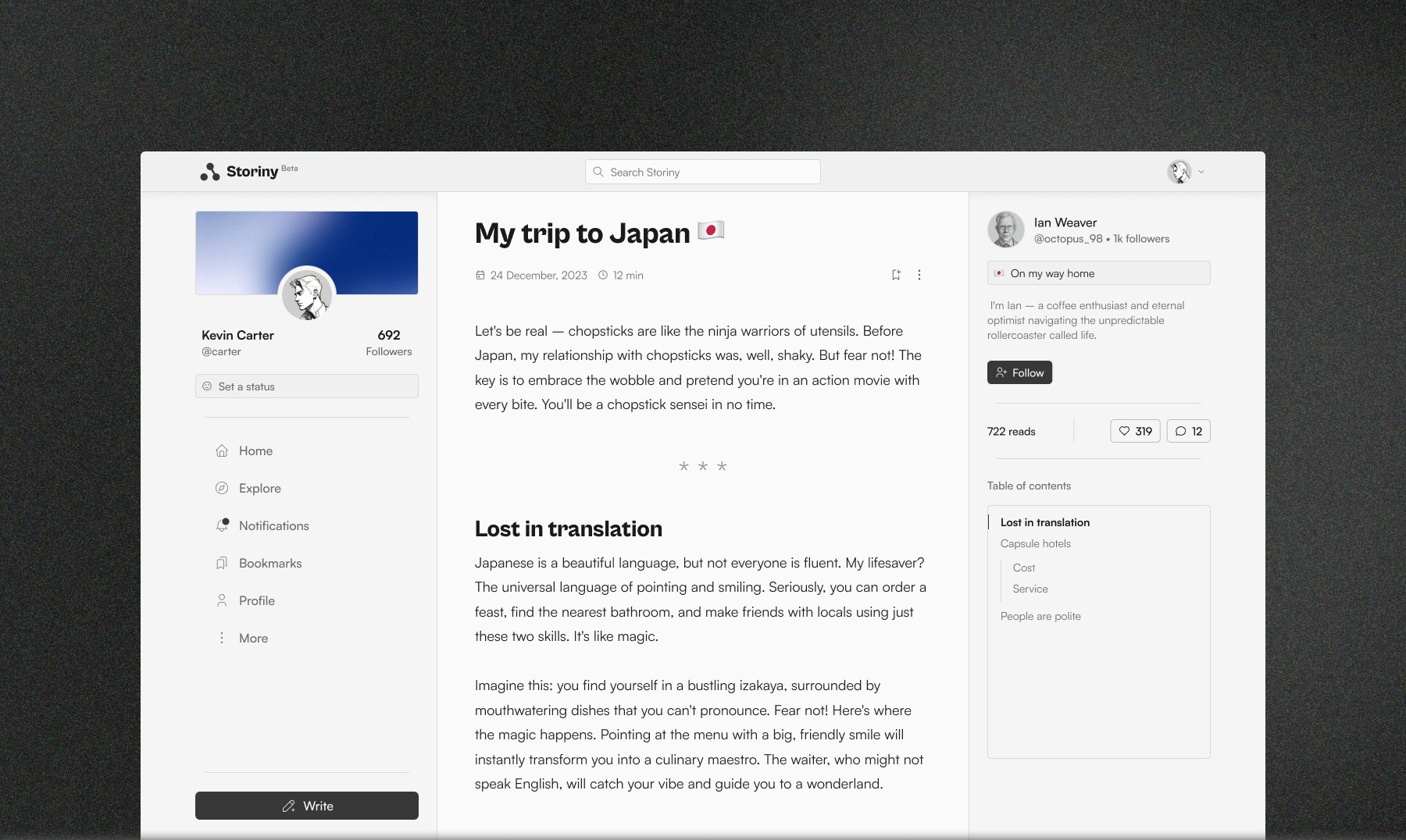1406x840 pixels.
Task: Click the On my way home status
Action: tap(1099, 273)
